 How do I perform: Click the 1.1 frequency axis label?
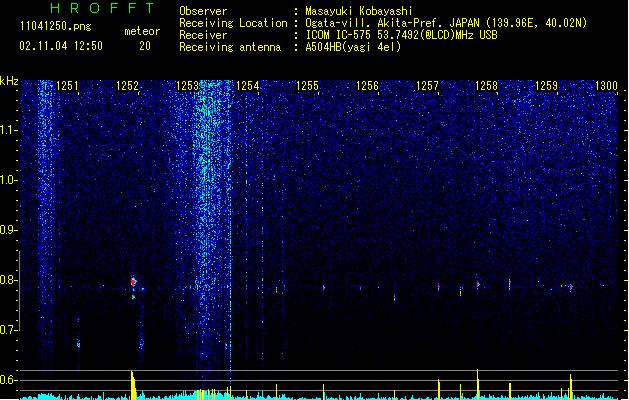click(x=8, y=130)
